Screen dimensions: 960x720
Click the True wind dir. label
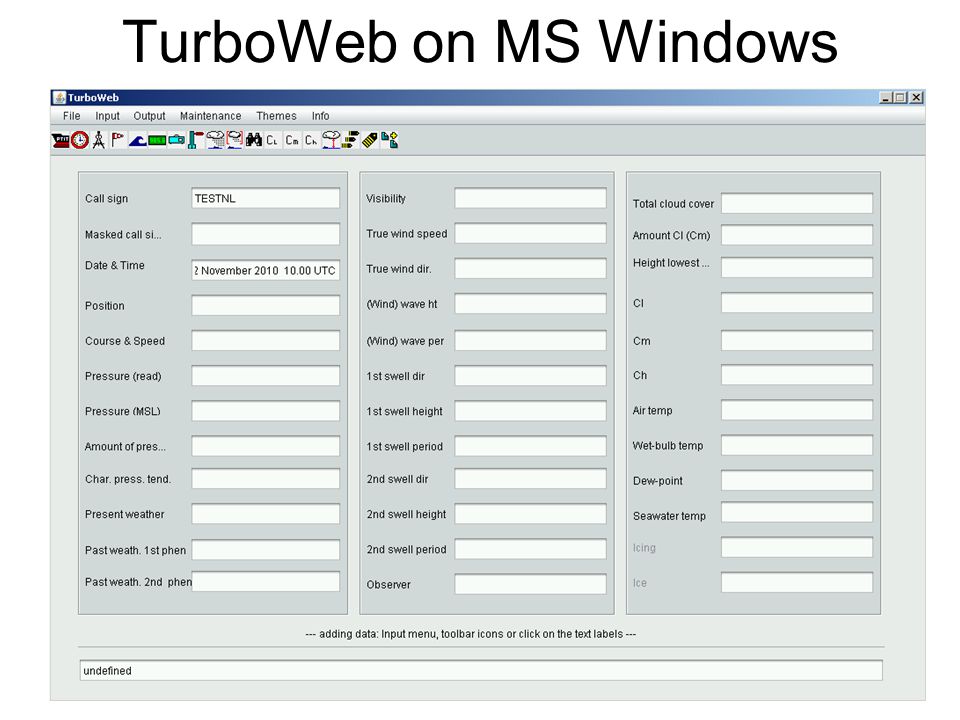point(399,269)
